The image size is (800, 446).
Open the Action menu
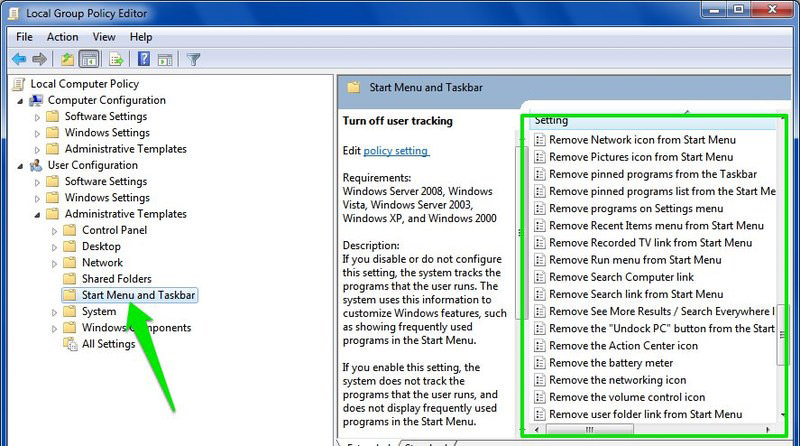coord(62,37)
